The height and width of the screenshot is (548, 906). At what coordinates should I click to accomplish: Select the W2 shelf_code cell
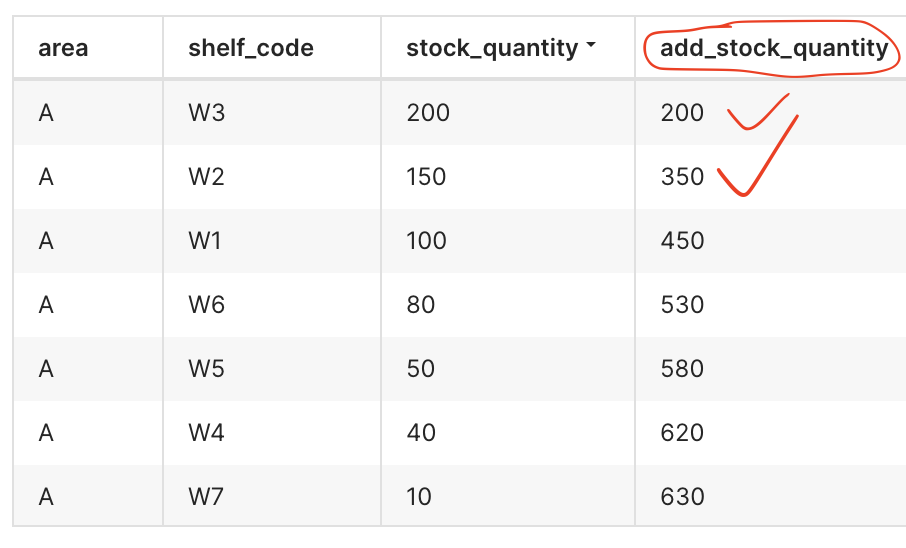(x=207, y=177)
